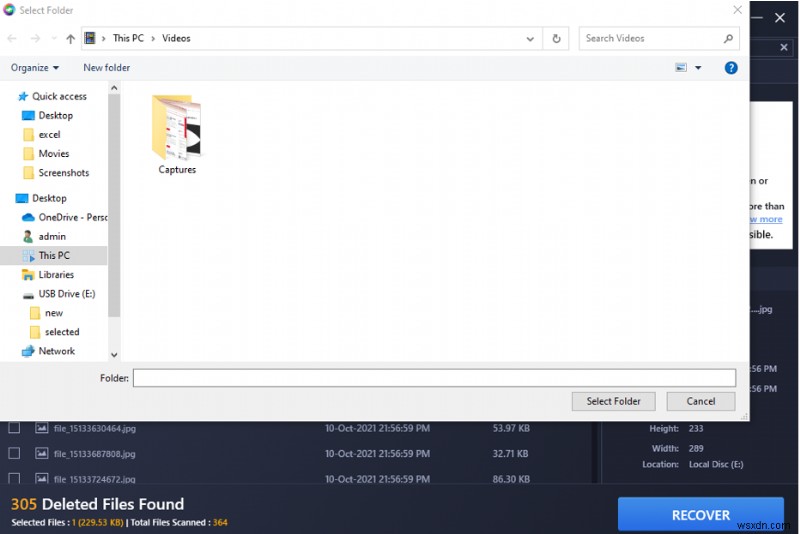Go up one folder level
Viewport: 800px width, 534px height.
tap(70, 38)
